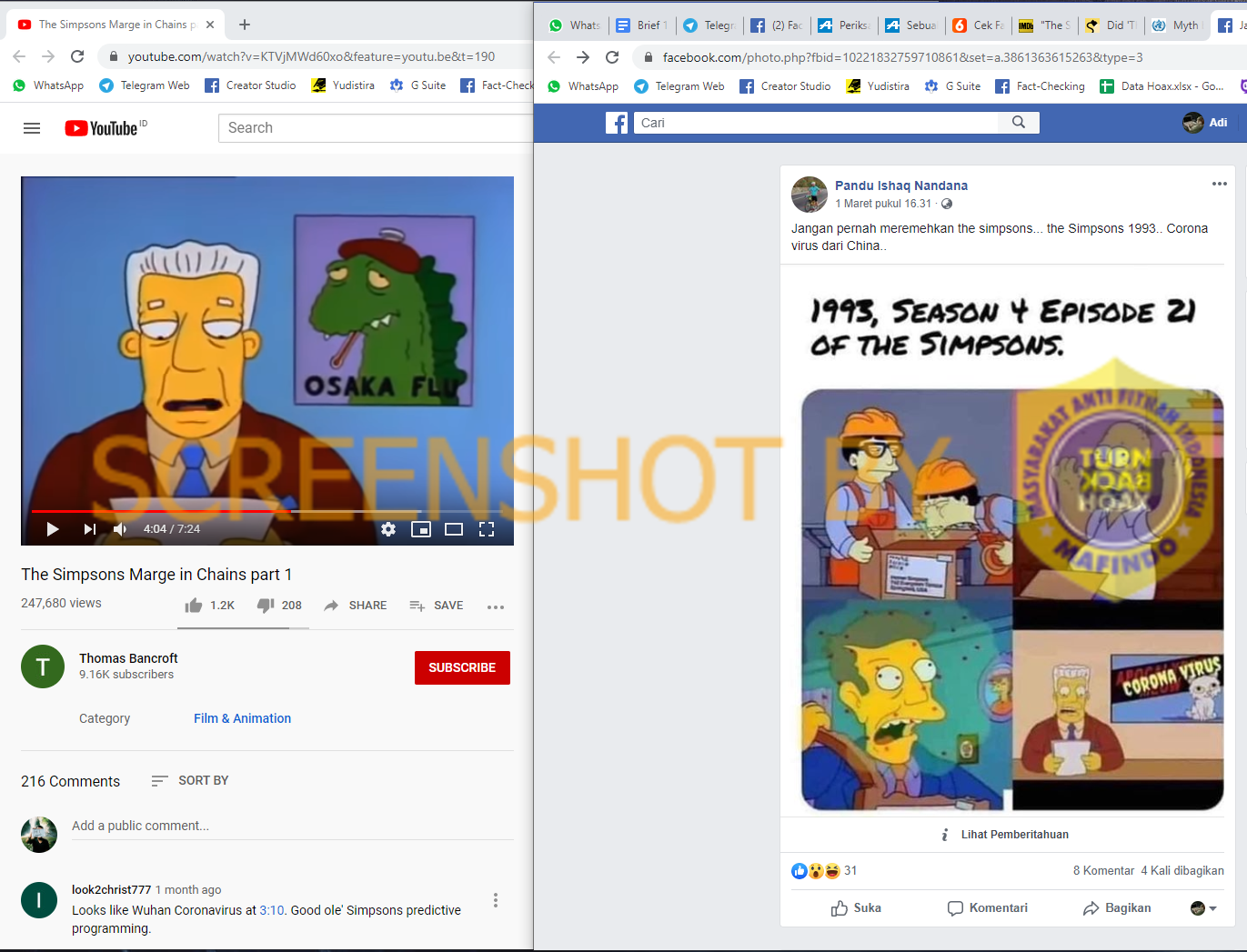Open Creator Studio bookmark in YouTube window

coord(250,85)
